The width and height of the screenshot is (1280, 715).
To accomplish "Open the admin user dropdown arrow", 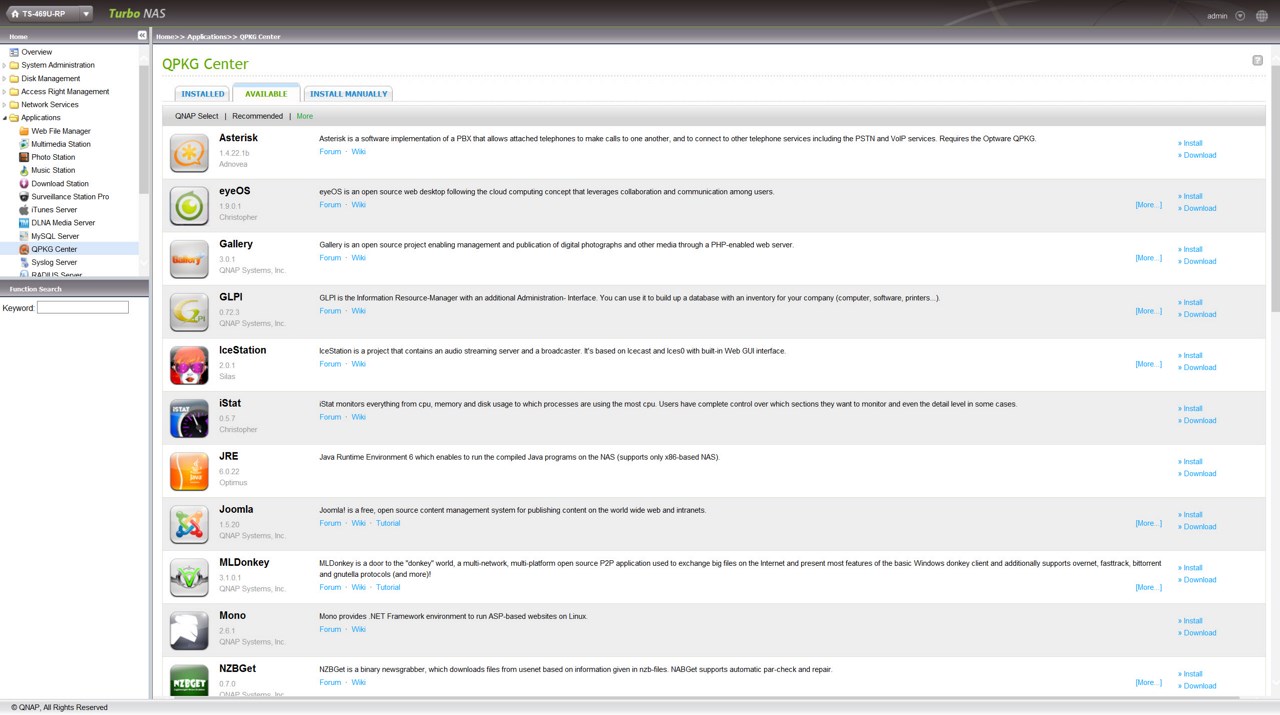I will [x=1240, y=16].
